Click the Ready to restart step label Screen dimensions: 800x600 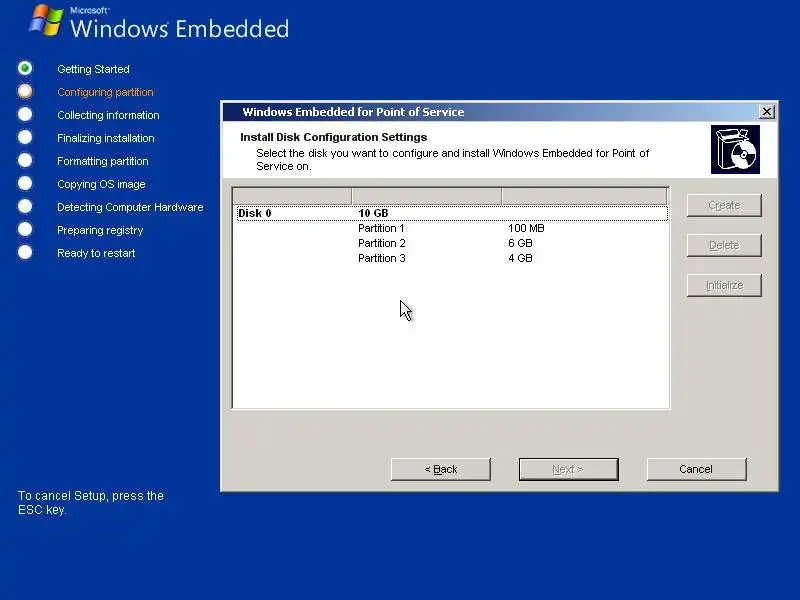96,253
